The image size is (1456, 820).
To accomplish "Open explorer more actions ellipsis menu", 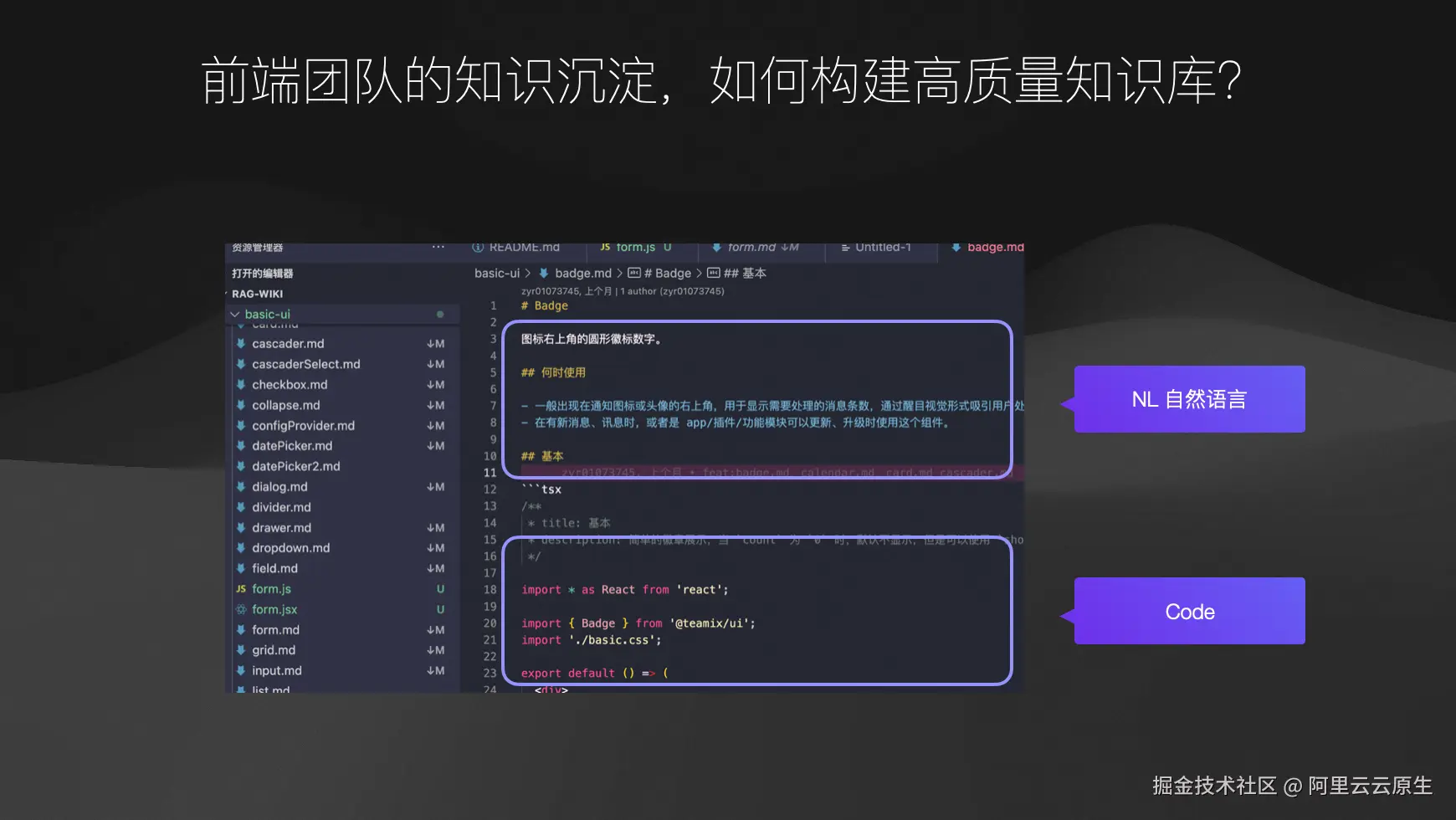I will point(438,247).
